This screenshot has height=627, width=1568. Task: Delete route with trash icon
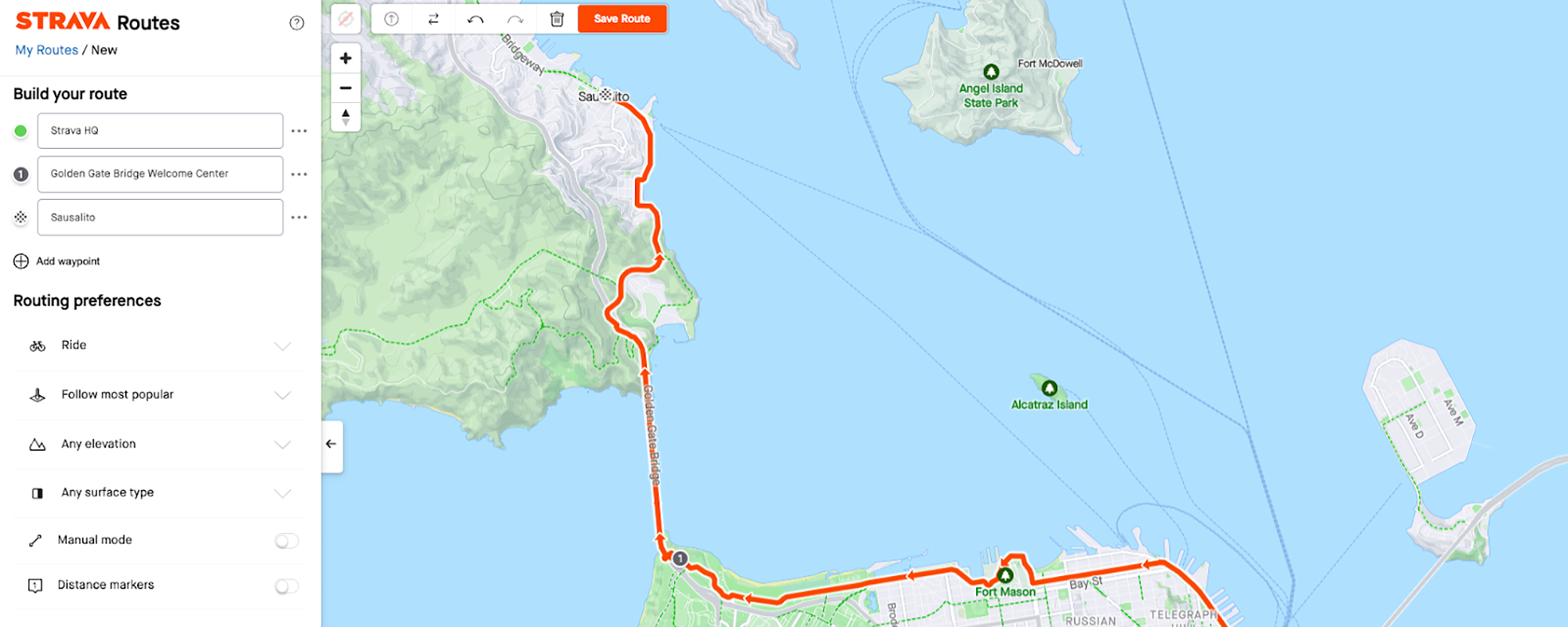[557, 19]
